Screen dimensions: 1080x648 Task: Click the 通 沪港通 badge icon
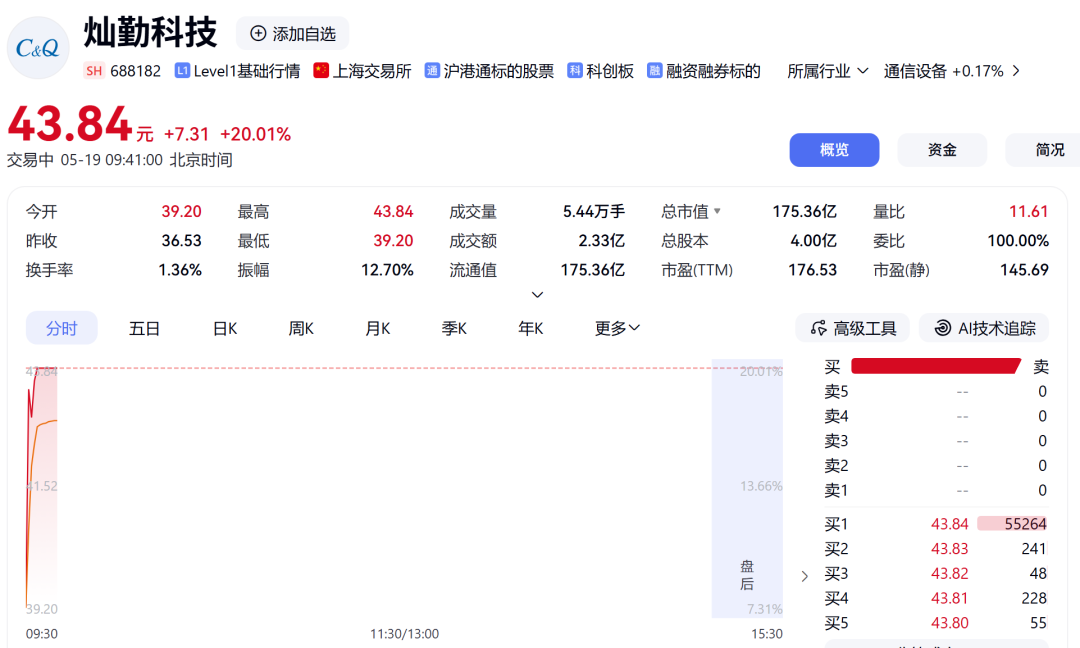432,71
